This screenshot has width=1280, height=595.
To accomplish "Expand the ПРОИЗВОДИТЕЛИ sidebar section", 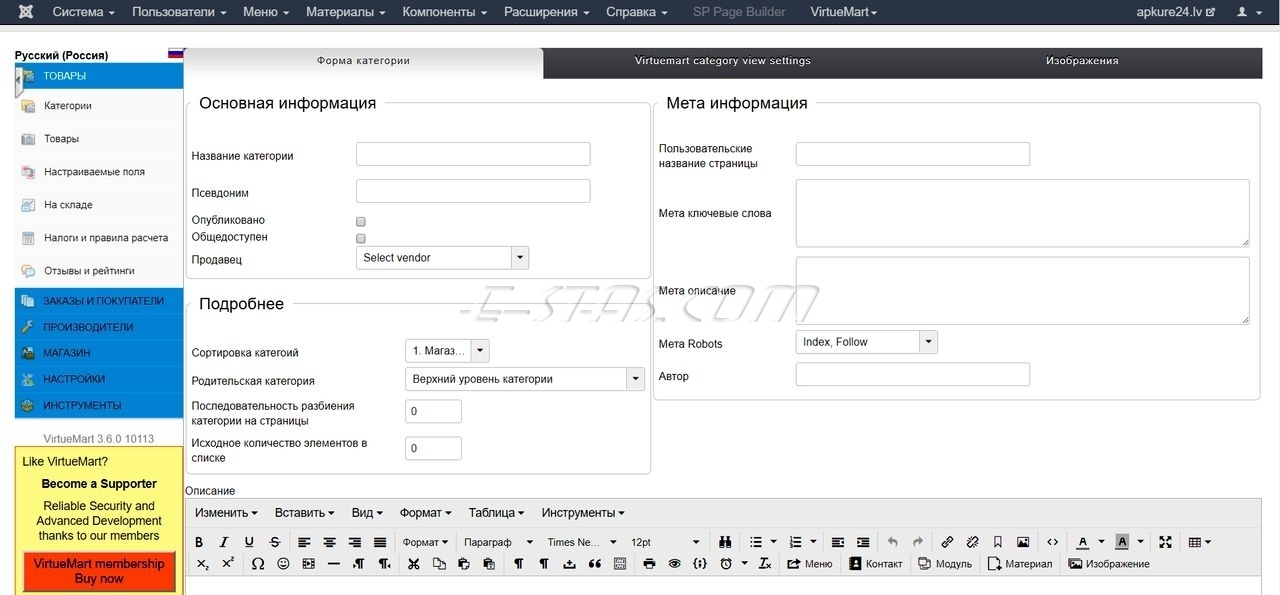I will point(99,327).
